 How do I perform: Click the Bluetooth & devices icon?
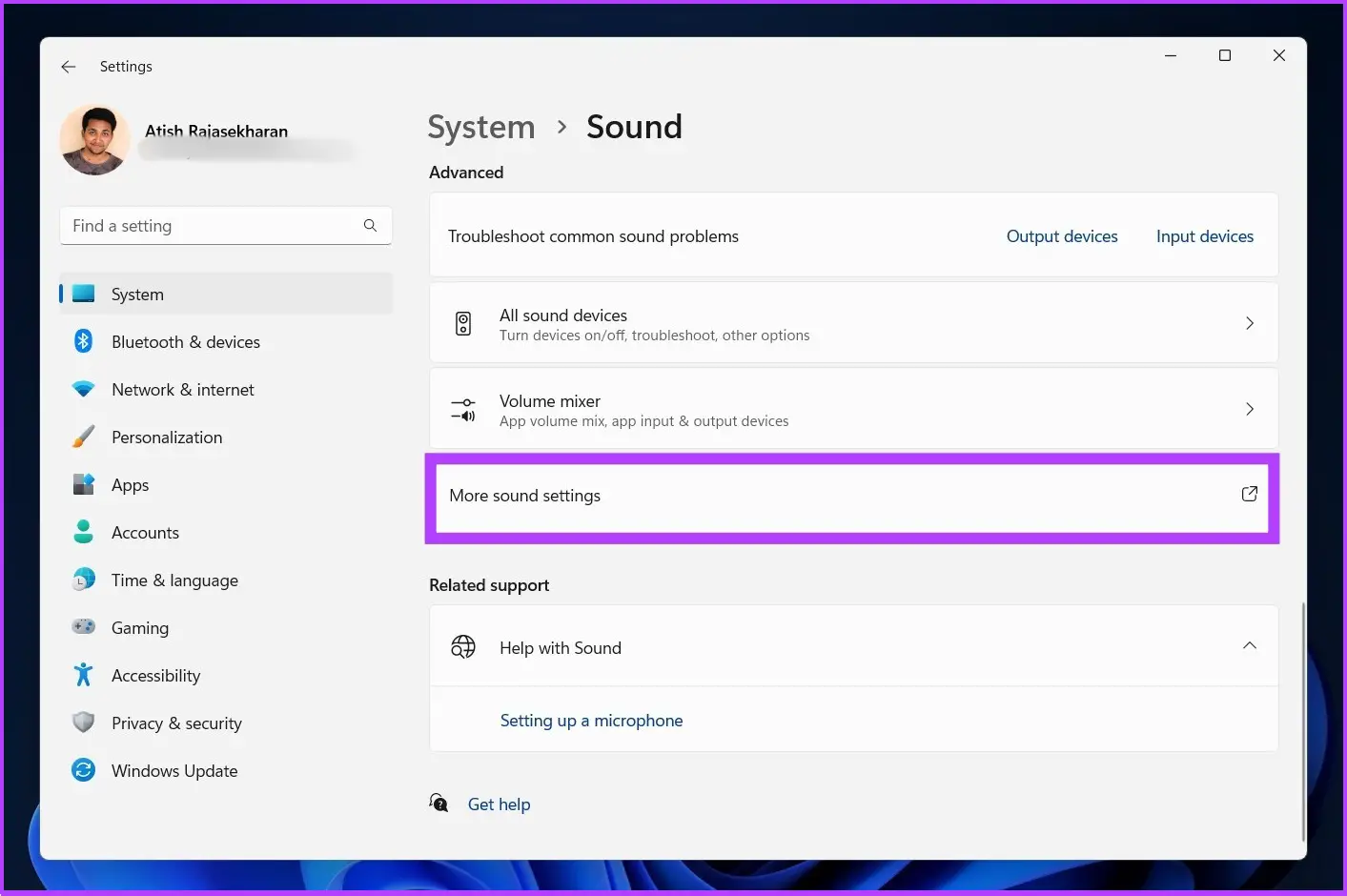84,341
